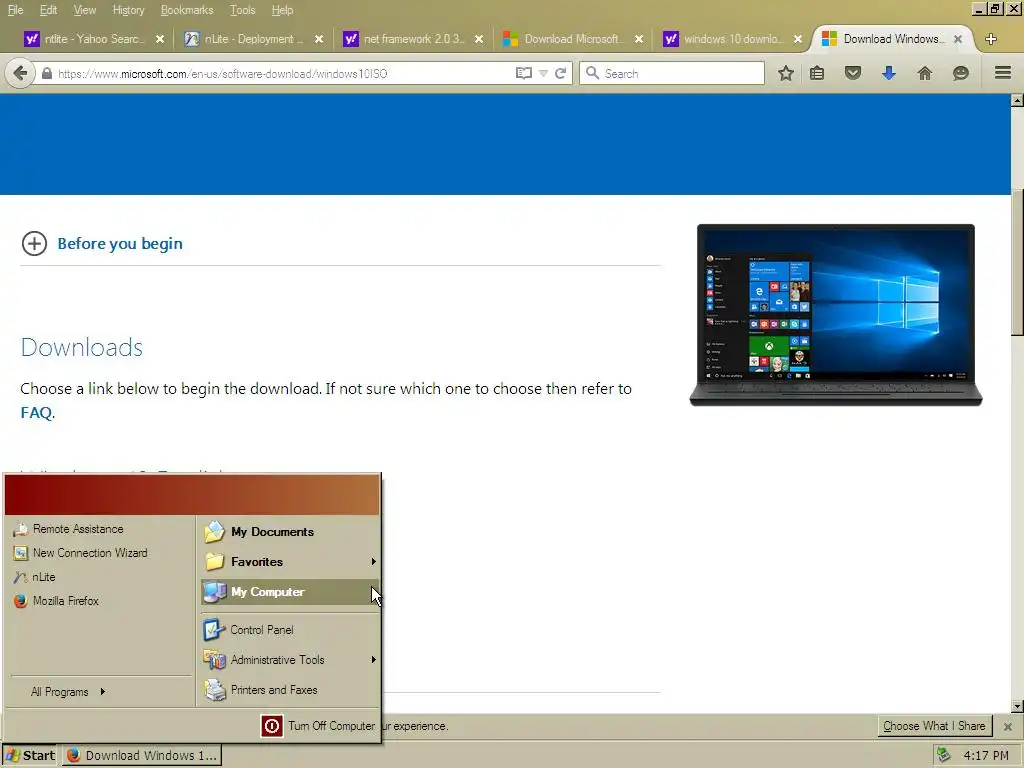Viewport: 1024px width, 768px height.
Task: Click the Hello chat smiley icon
Action: point(961,73)
